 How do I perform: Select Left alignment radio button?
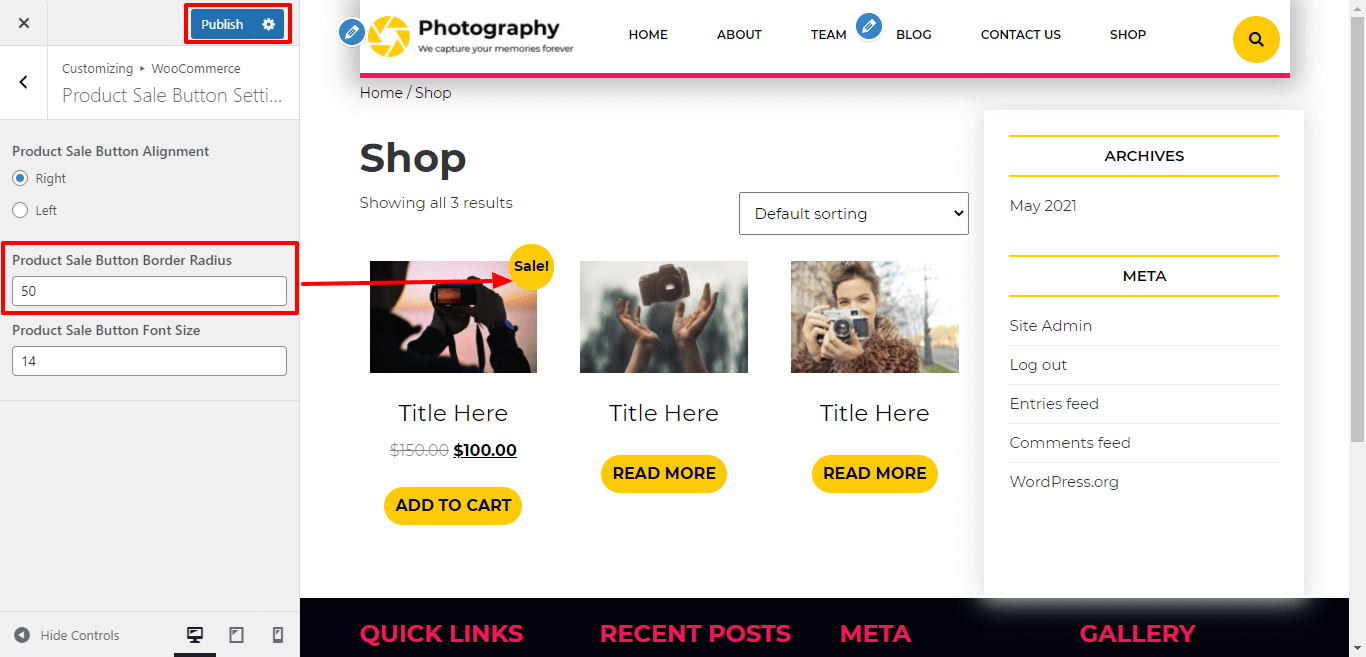[x=20, y=210]
